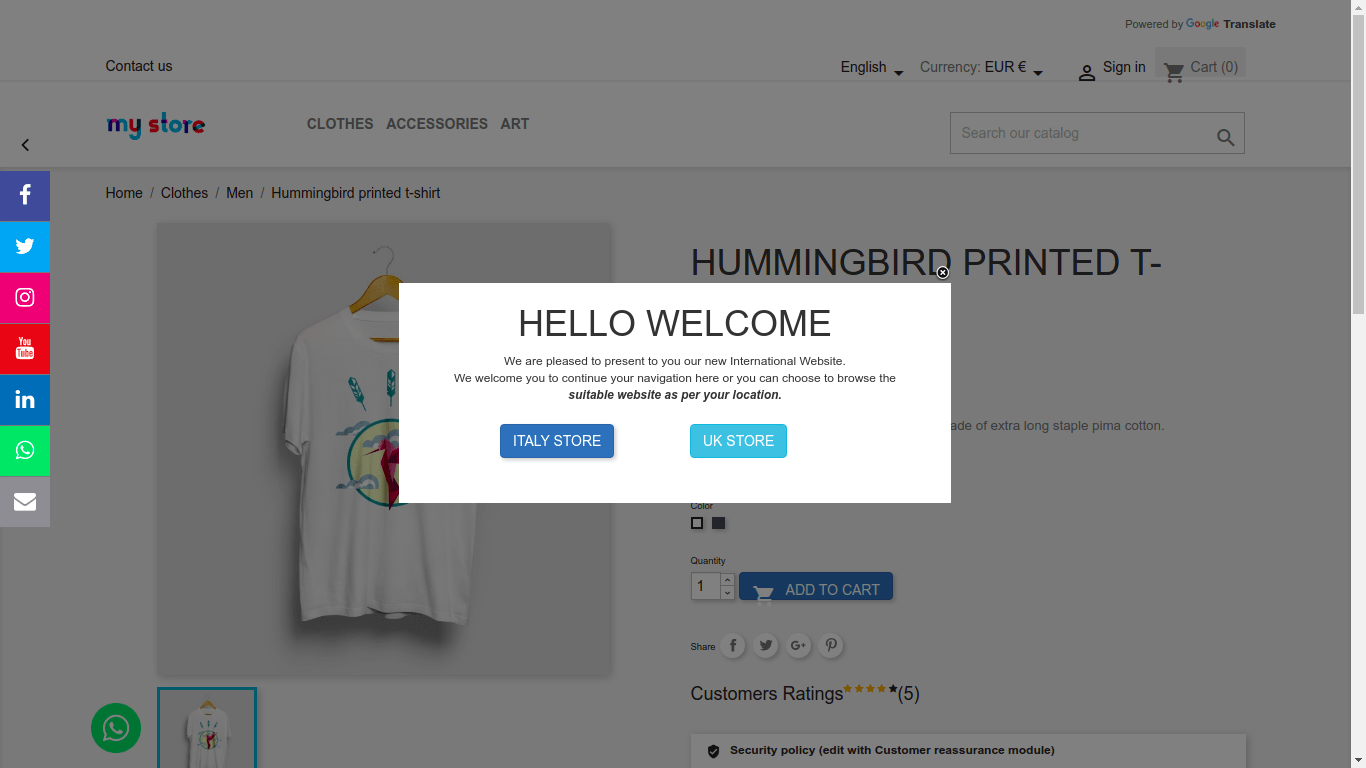Increase quantity with the up stepper arrow
Image resolution: width=1366 pixels, height=768 pixels.
click(x=727, y=580)
